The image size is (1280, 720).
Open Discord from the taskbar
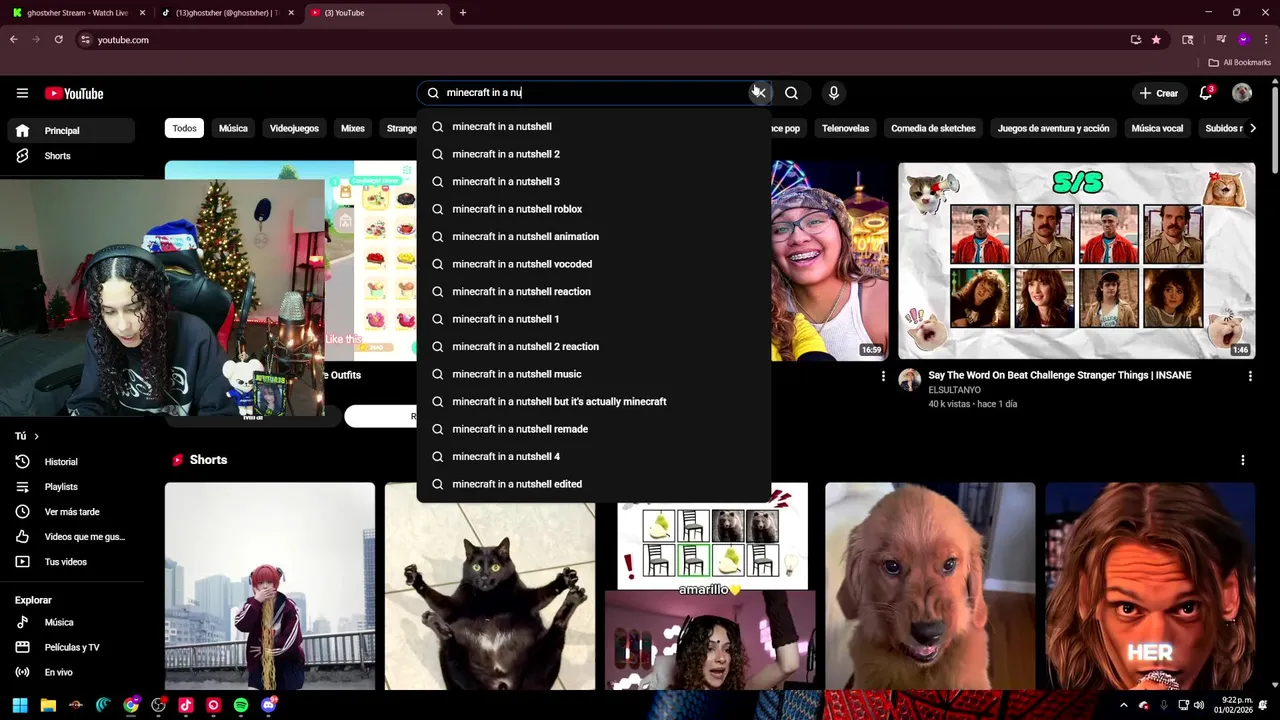click(x=268, y=705)
